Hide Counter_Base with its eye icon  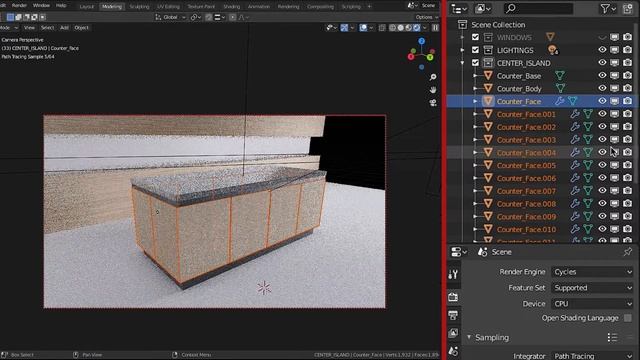pyautogui.click(x=602, y=76)
